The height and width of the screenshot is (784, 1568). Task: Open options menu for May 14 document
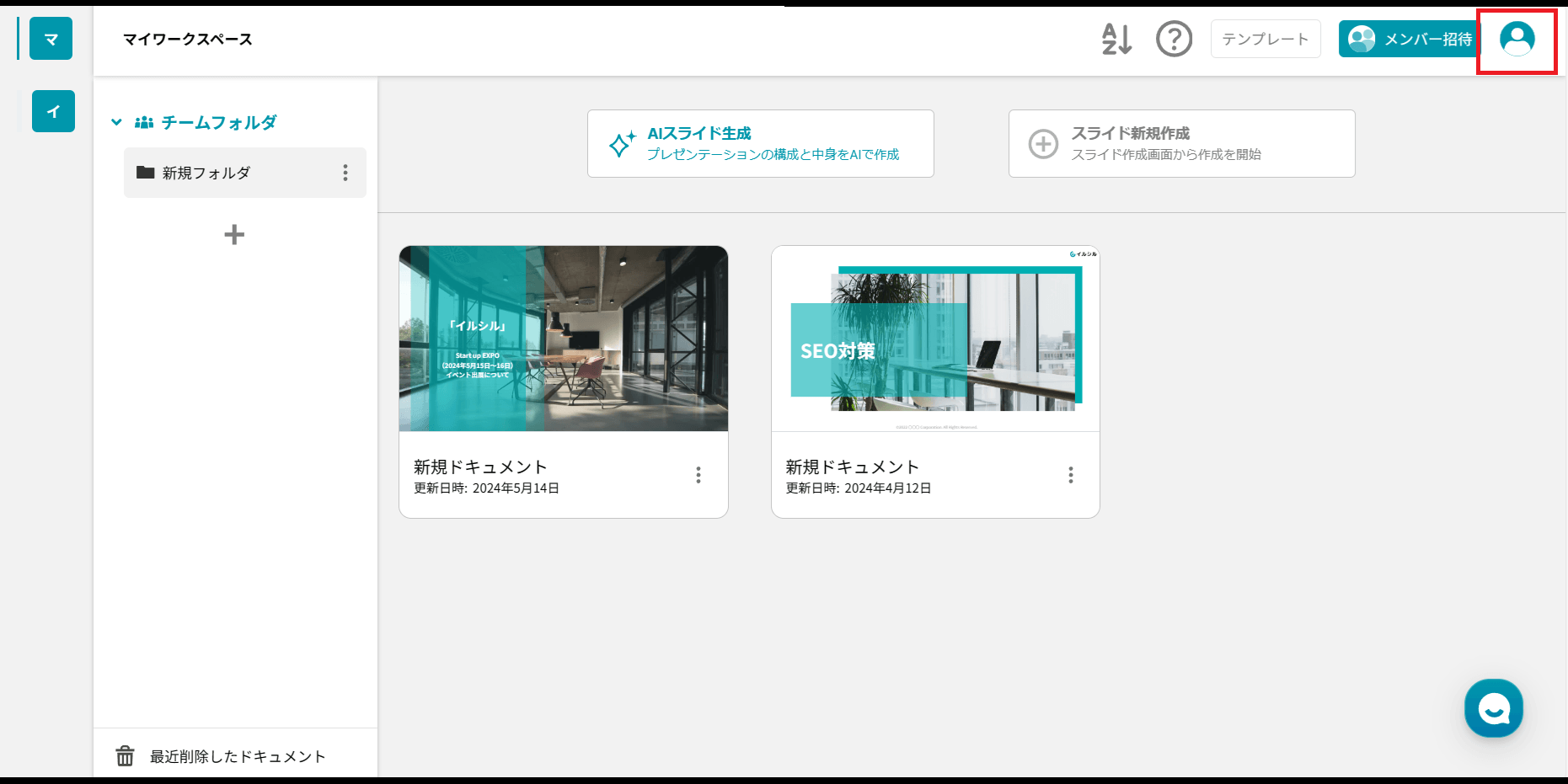(x=698, y=475)
